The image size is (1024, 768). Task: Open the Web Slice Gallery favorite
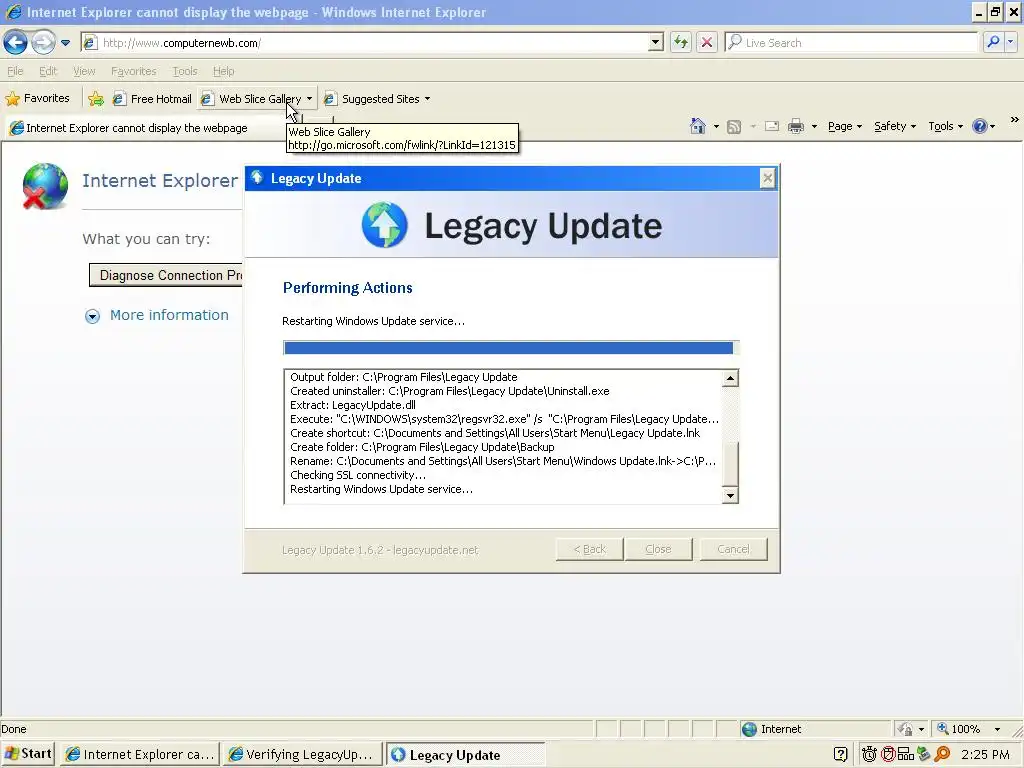tap(252, 99)
